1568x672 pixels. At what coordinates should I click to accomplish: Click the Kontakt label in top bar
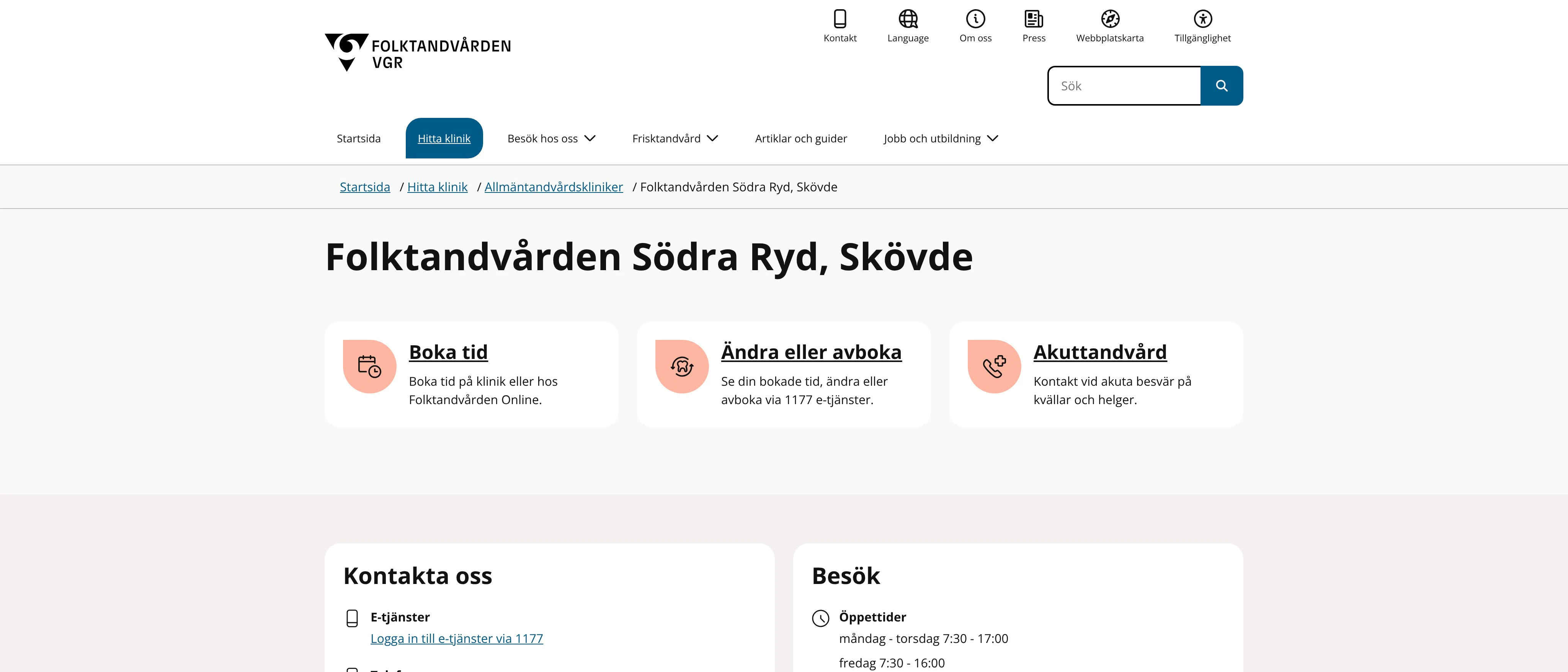[x=840, y=38]
